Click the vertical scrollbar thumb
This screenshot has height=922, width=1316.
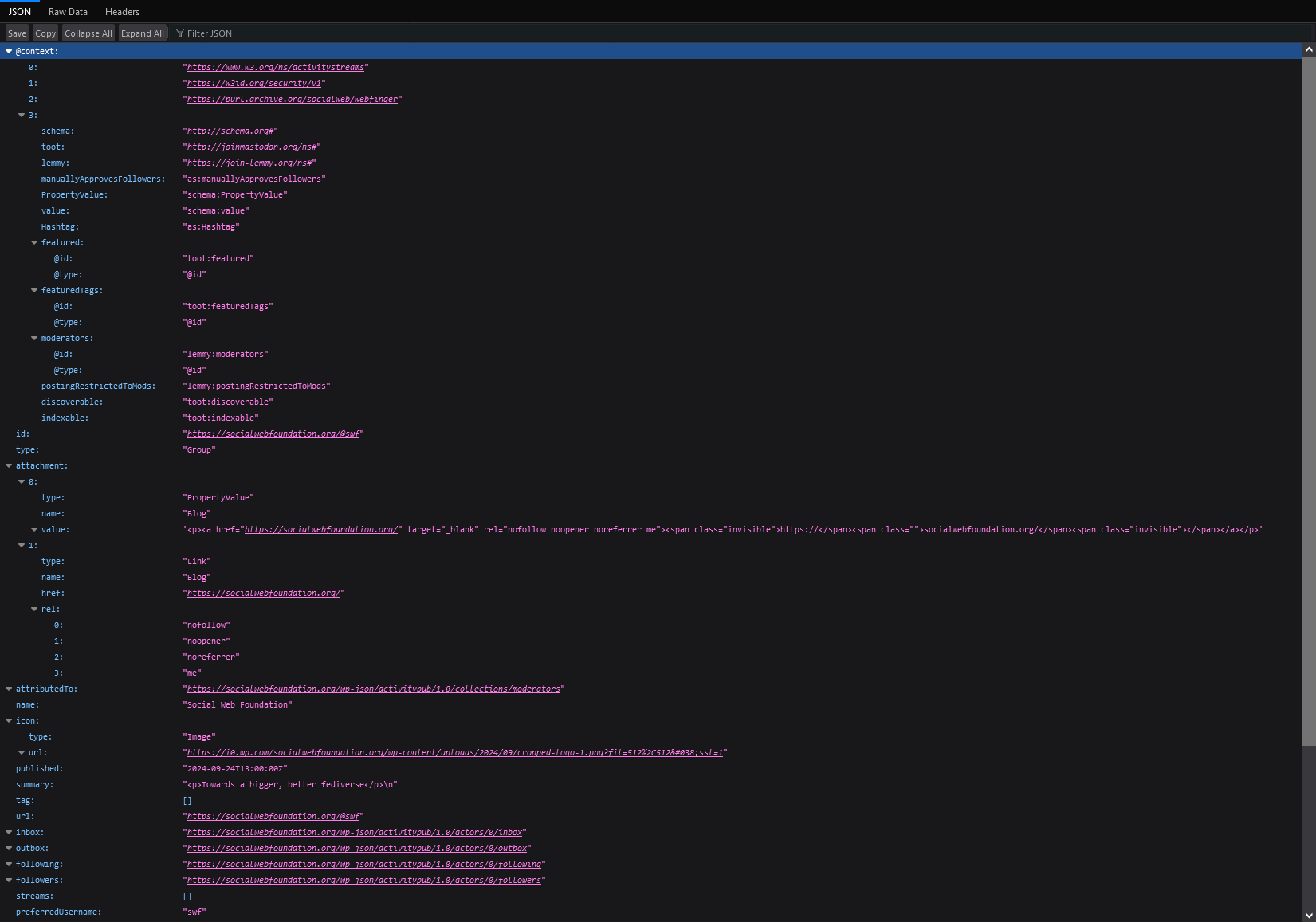[x=1309, y=402]
